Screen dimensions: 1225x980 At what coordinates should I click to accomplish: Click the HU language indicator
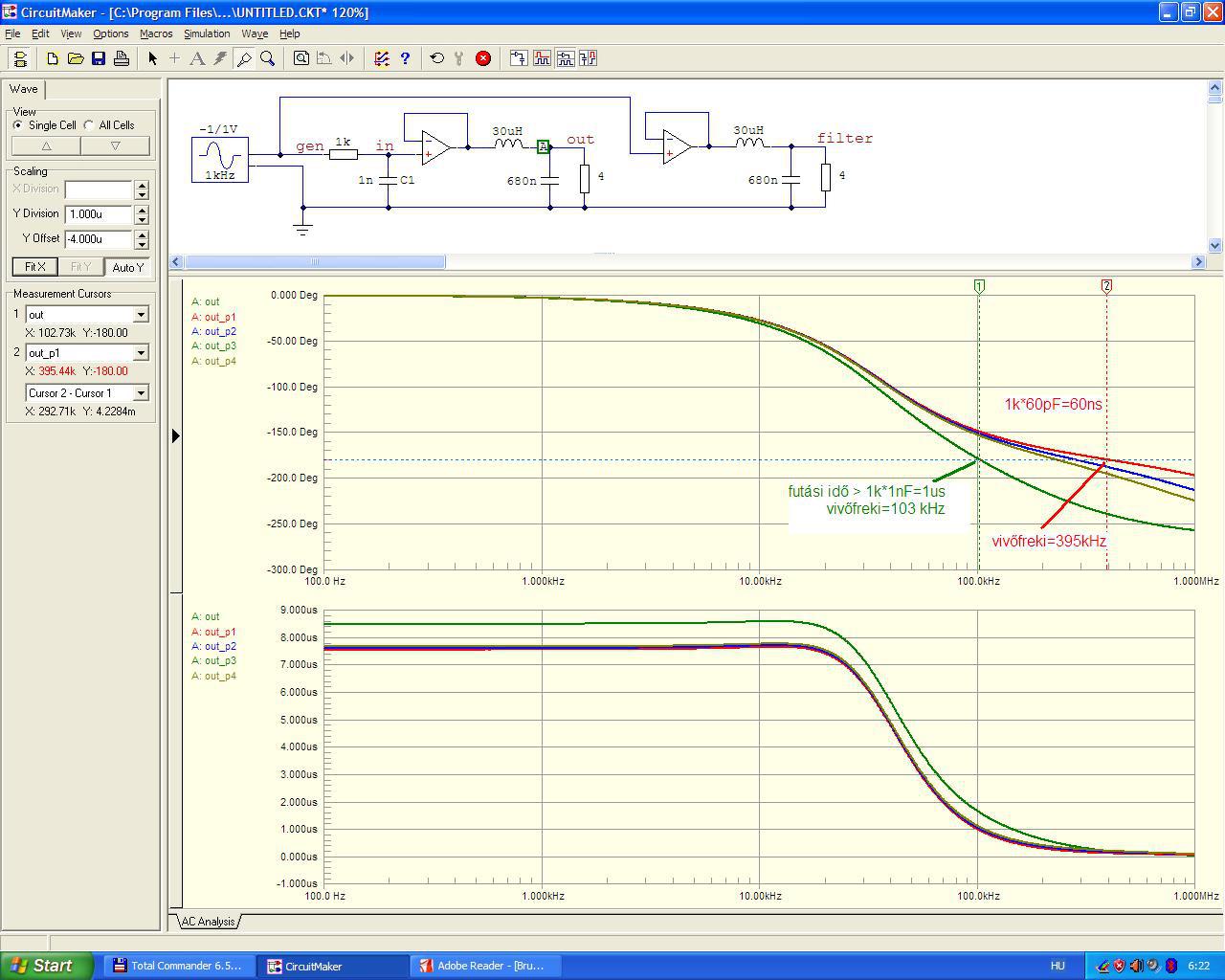1058,966
